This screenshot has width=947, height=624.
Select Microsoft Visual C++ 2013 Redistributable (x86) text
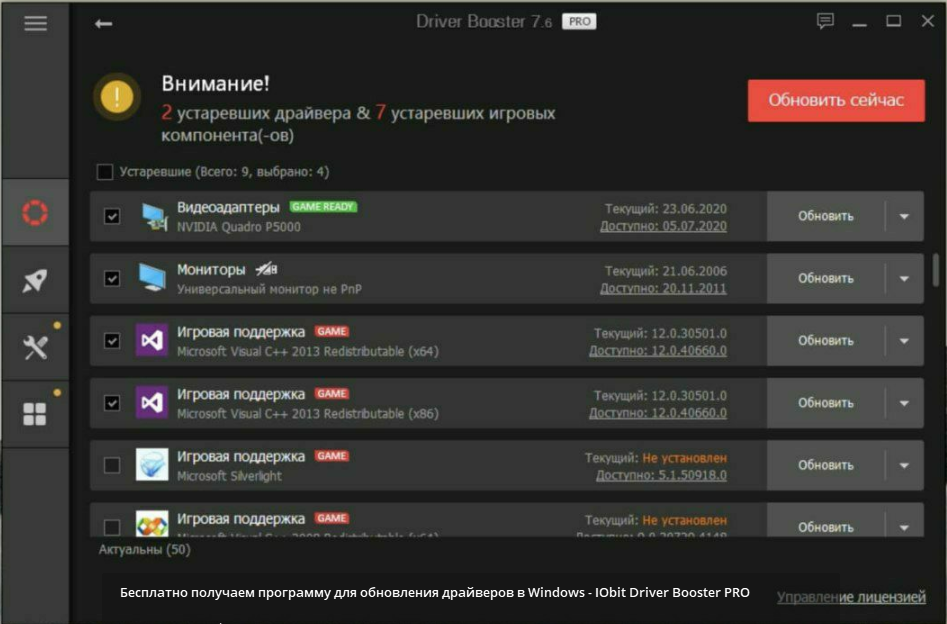click(x=308, y=414)
